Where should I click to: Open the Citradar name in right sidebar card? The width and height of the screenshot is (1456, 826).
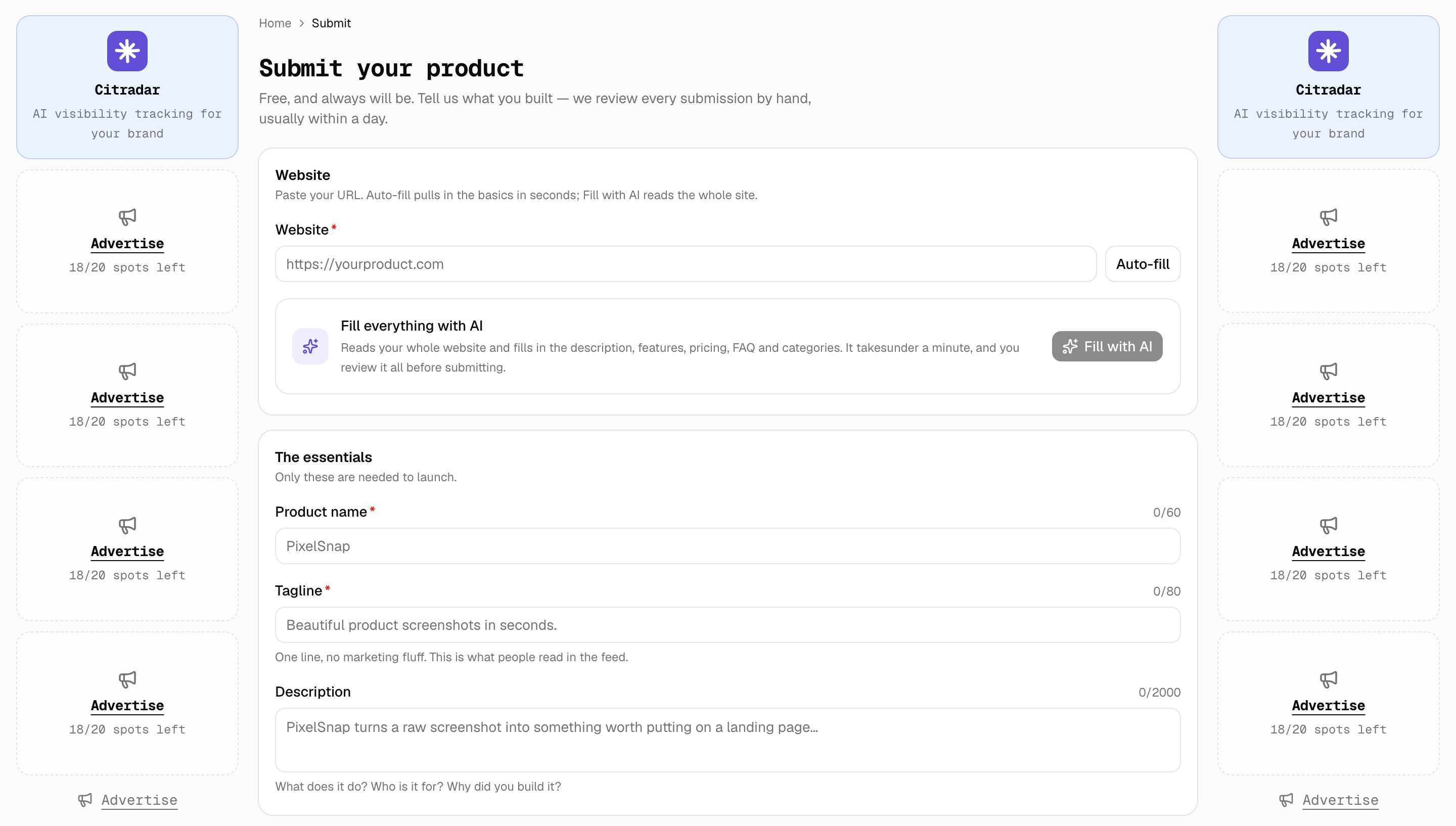tap(1328, 89)
